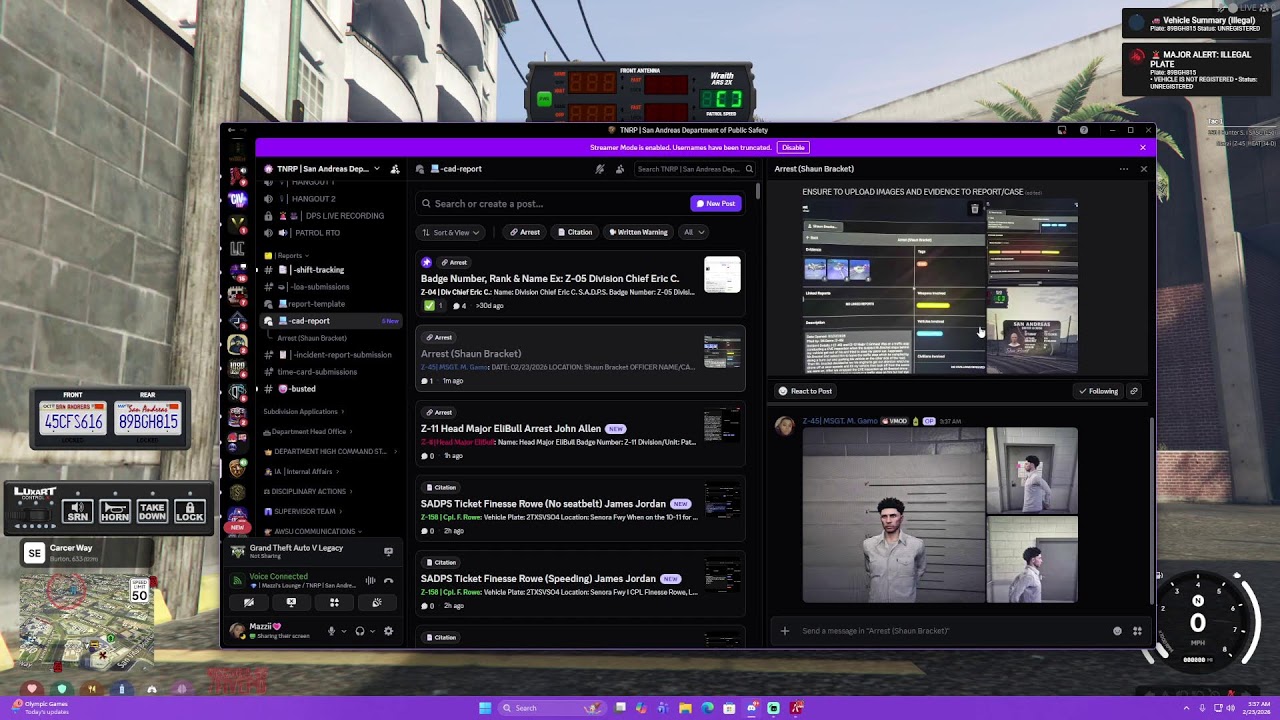This screenshot has height=720, width=1280.
Task: Click the screen share button in voice panel
Action: (291, 603)
